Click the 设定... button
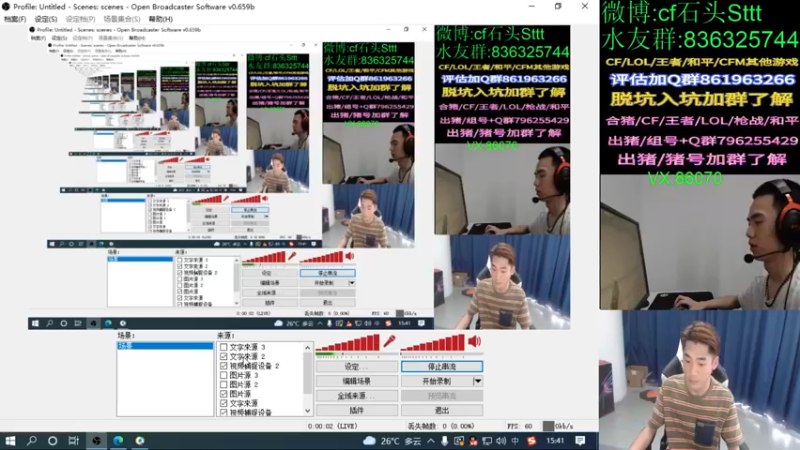This screenshot has width=800, height=450. tap(357, 367)
